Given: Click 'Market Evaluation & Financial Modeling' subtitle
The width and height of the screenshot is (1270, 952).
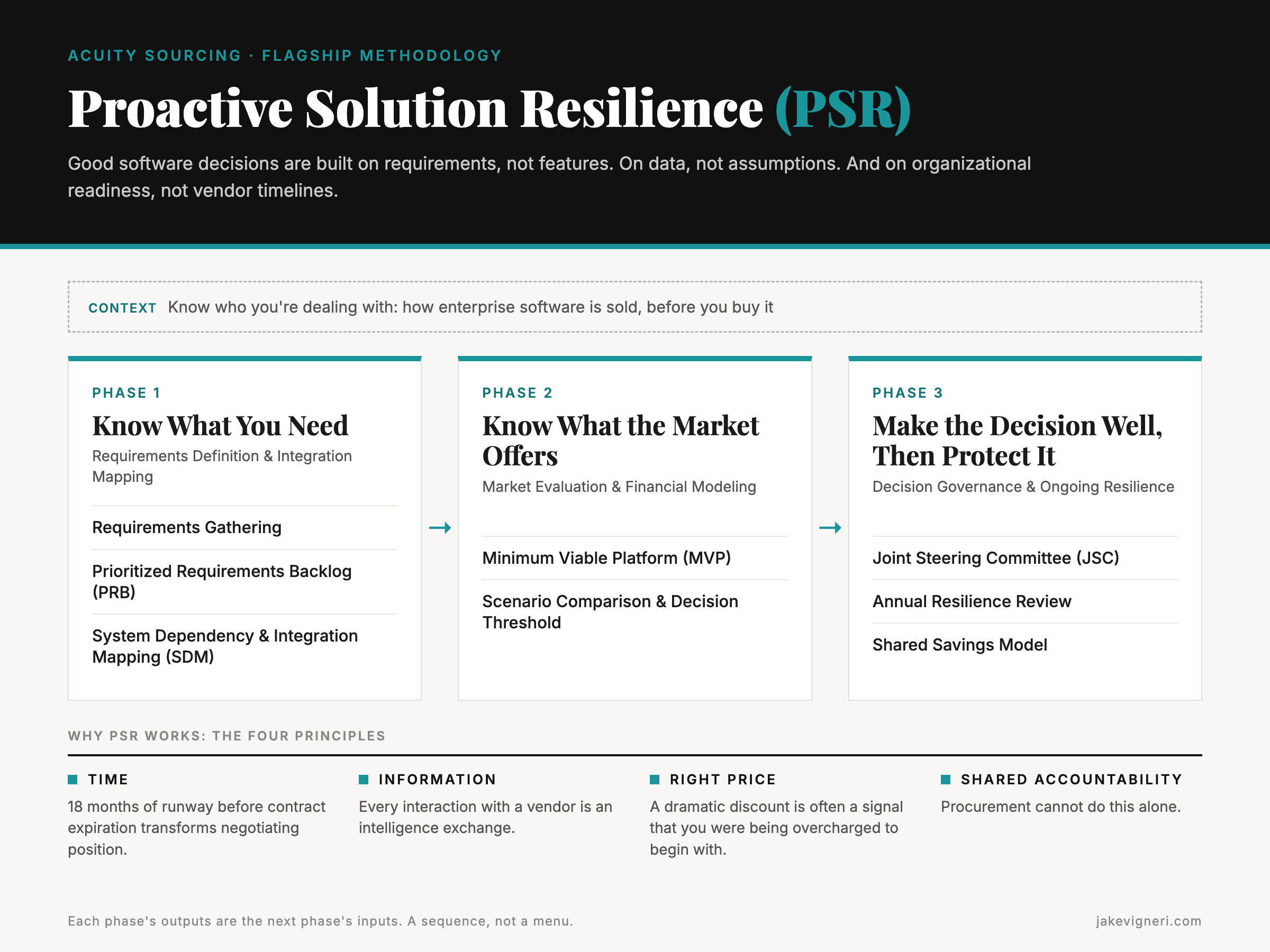Looking at the screenshot, I should click(619, 487).
